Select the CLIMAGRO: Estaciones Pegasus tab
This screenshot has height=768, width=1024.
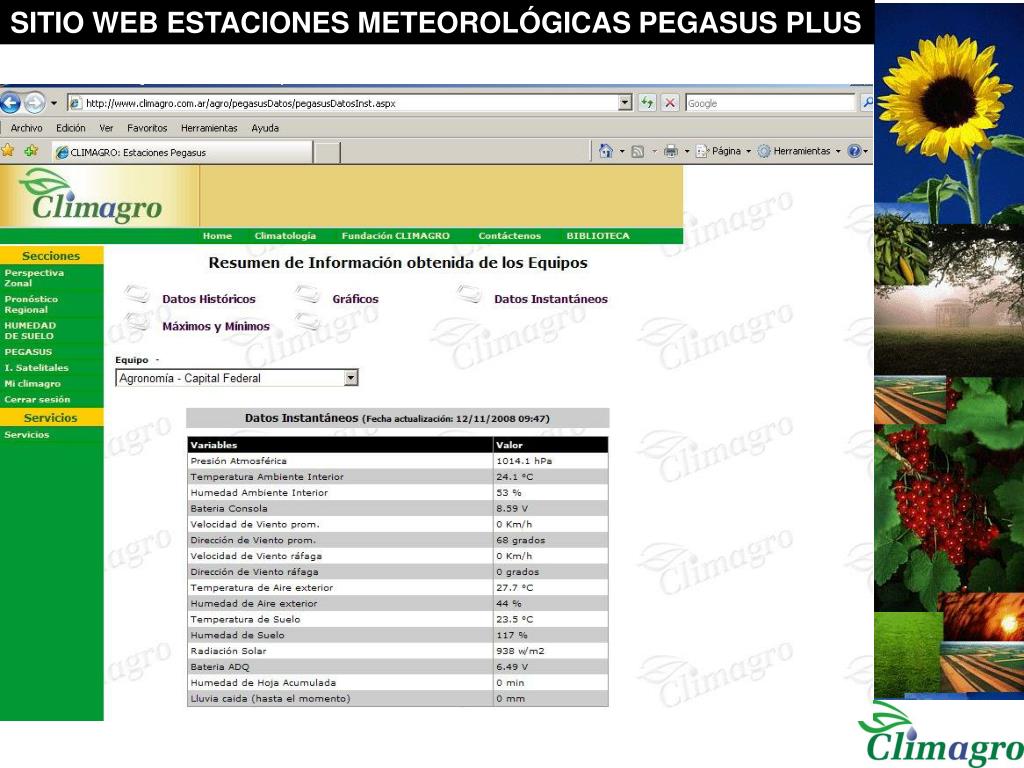pos(182,152)
